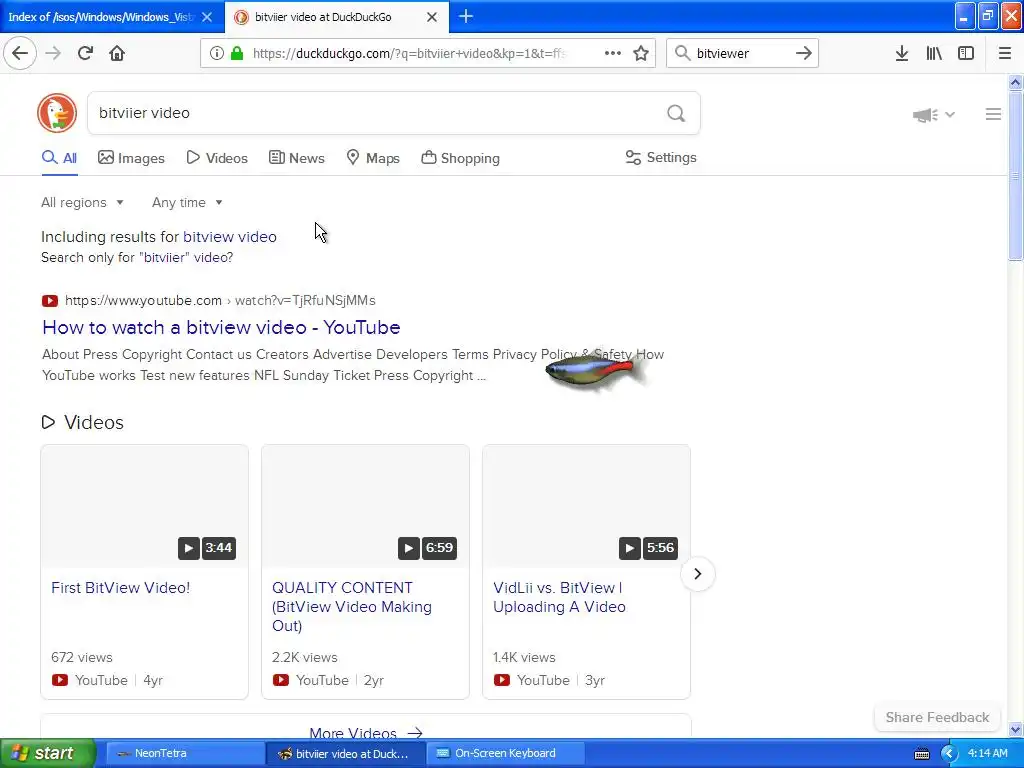The image size is (1024, 768).
Task: Open First BitView Video! title link
Action: (121, 588)
